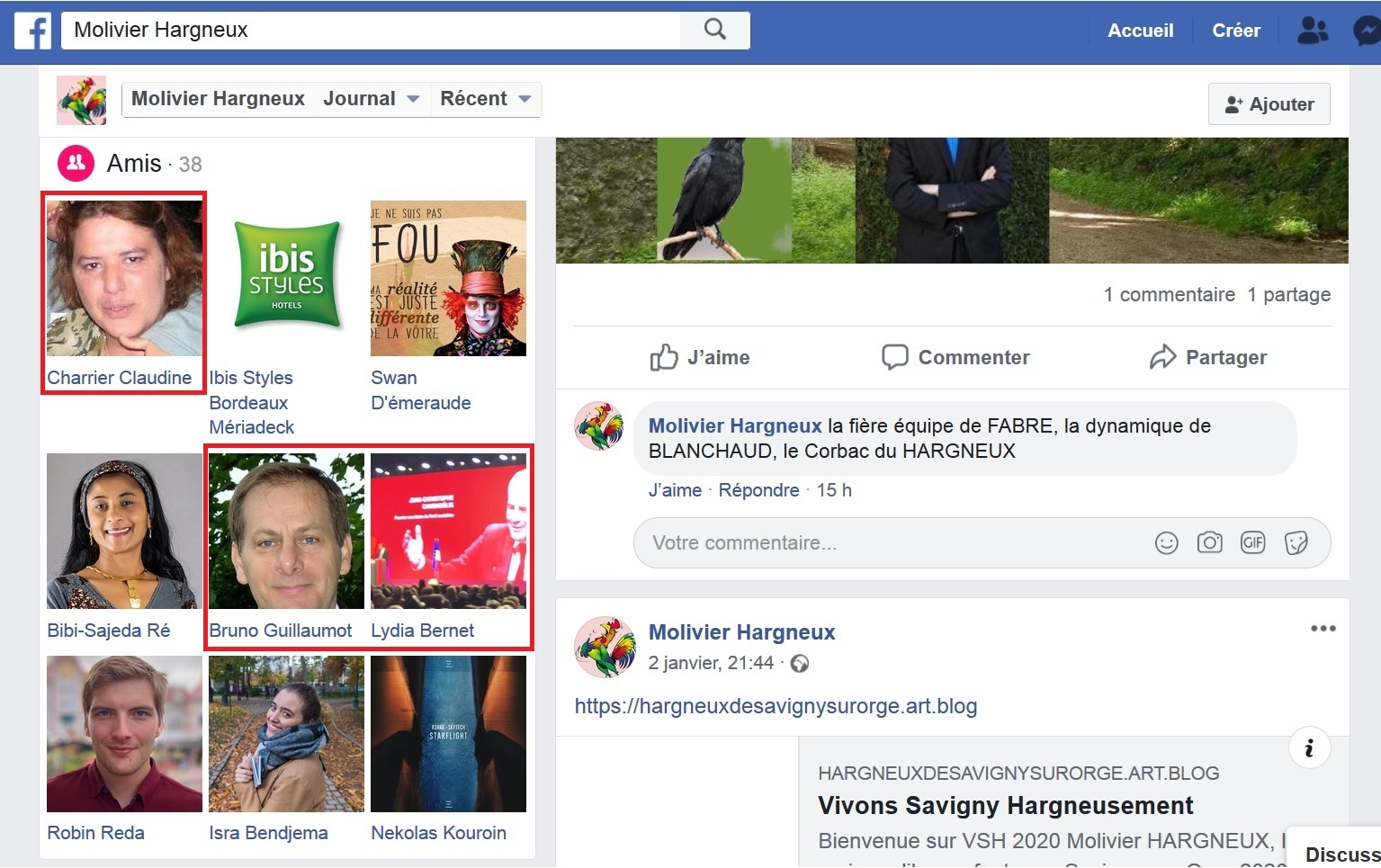Open the post options three-dot menu

click(1323, 629)
